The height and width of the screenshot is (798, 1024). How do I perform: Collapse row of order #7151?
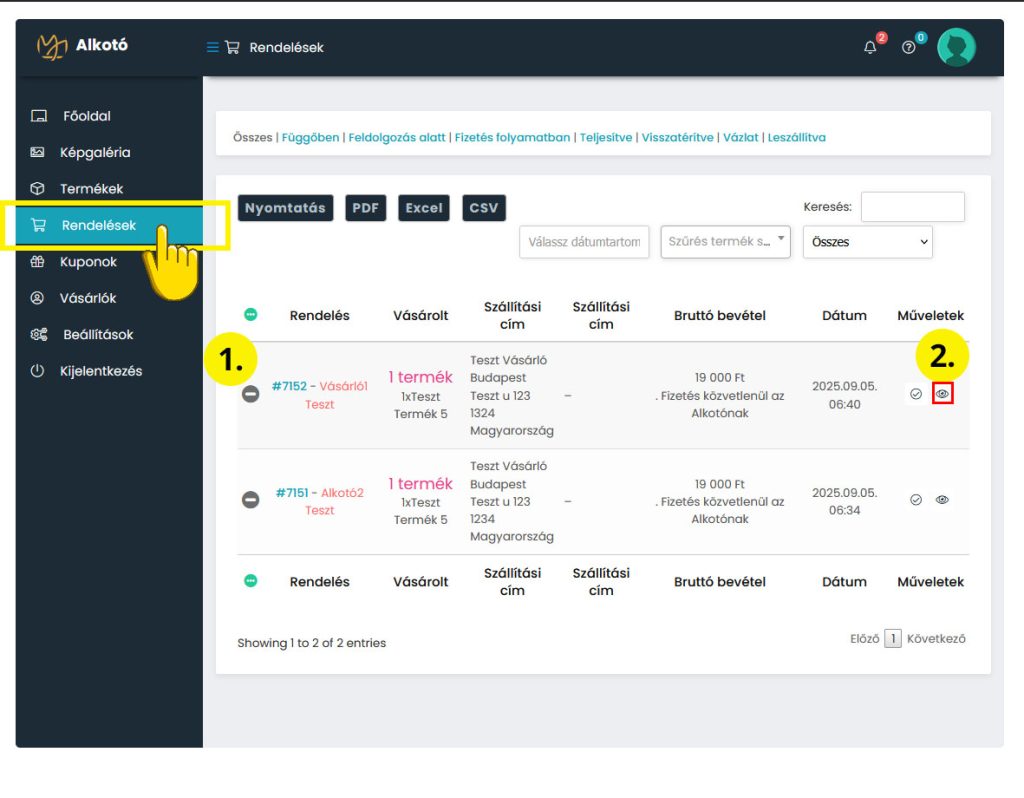[251, 500]
